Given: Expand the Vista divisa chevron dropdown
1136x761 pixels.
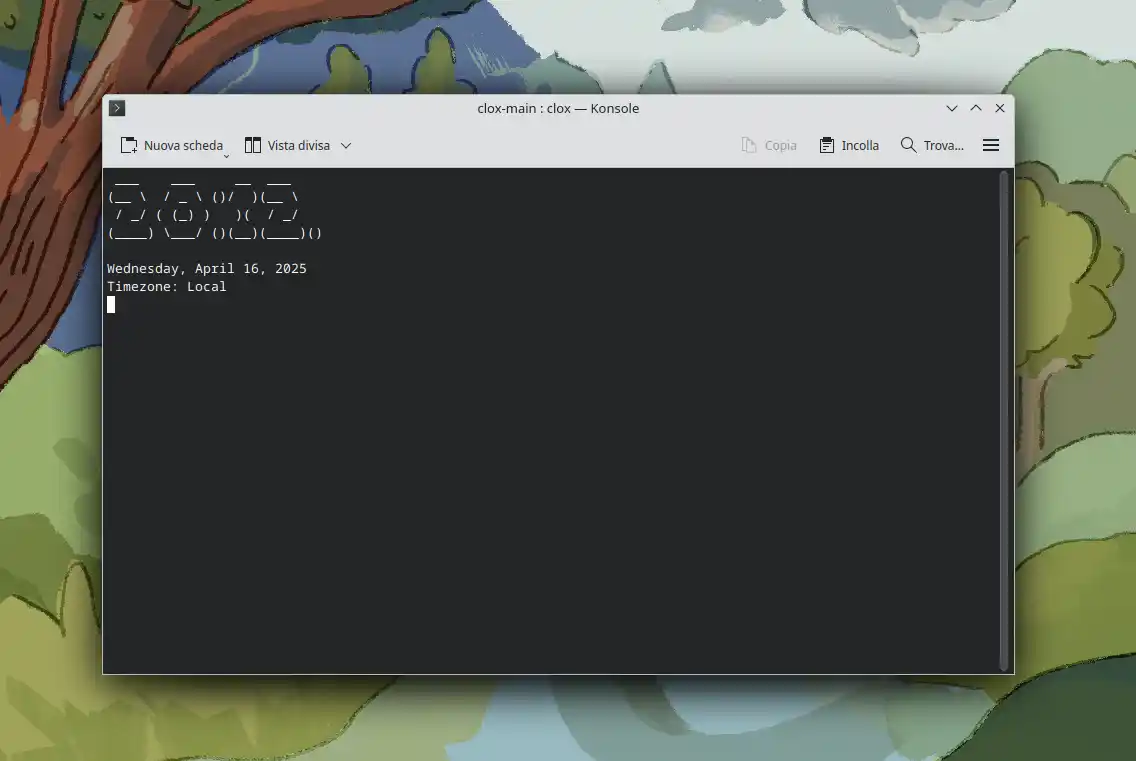Looking at the screenshot, I should coord(346,146).
